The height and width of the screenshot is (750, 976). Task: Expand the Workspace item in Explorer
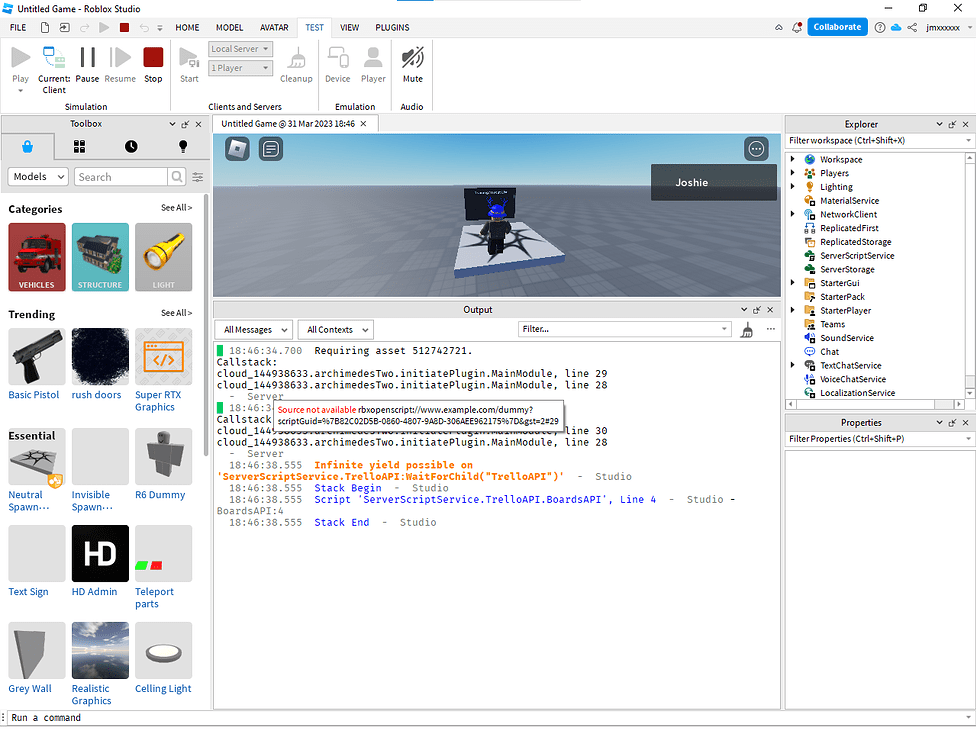(x=793, y=159)
